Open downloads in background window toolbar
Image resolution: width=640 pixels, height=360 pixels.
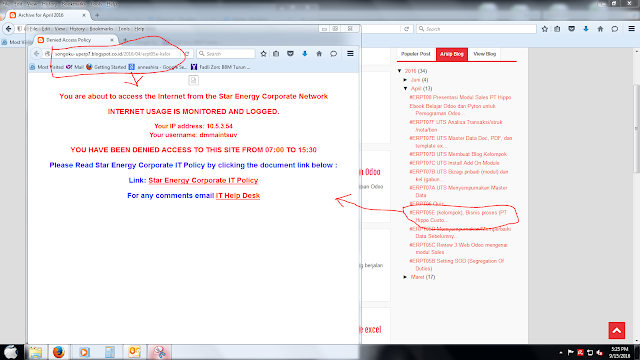pyautogui.click(x=586, y=29)
